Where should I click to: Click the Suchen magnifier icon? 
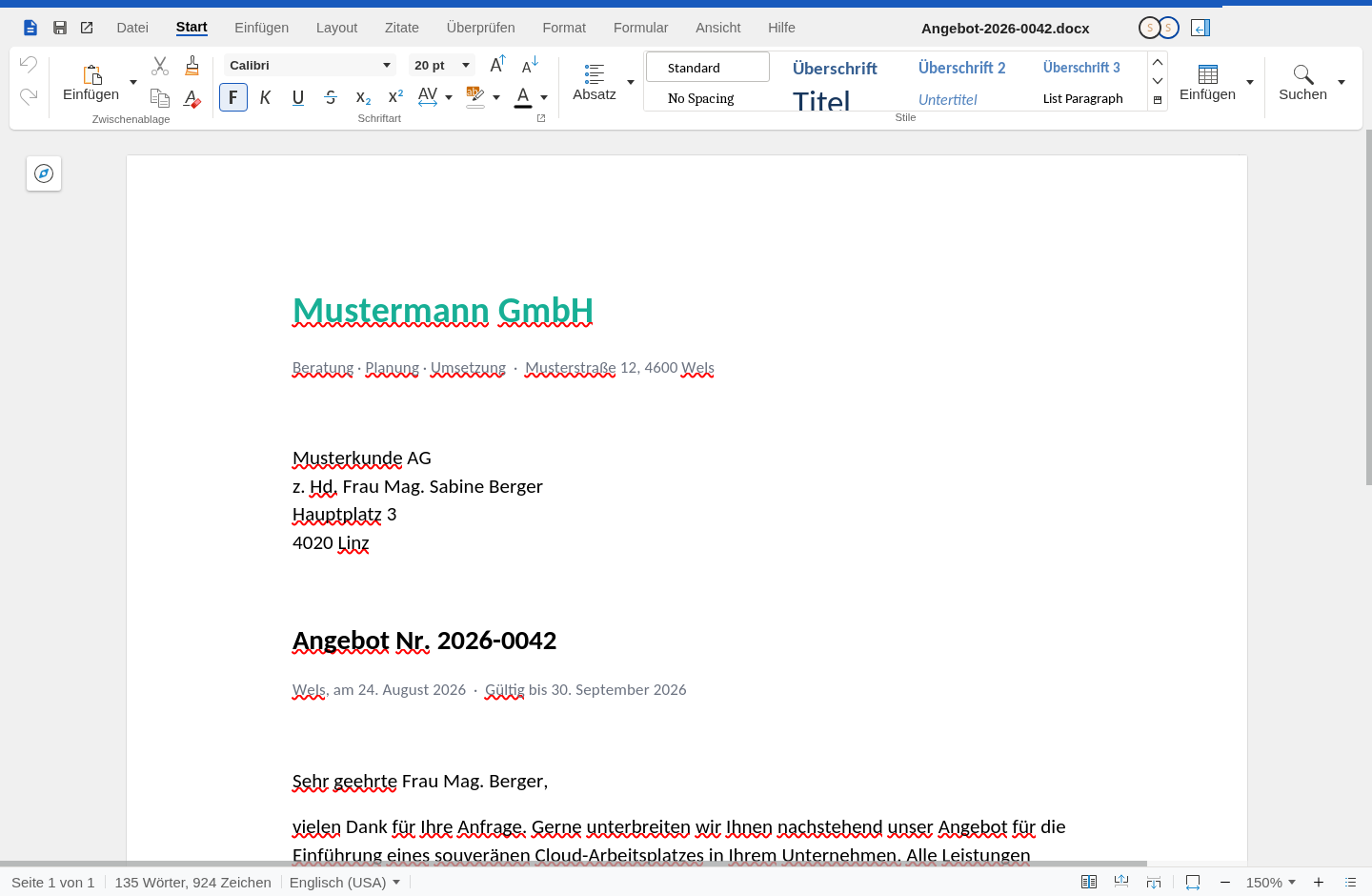[x=1303, y=83]
